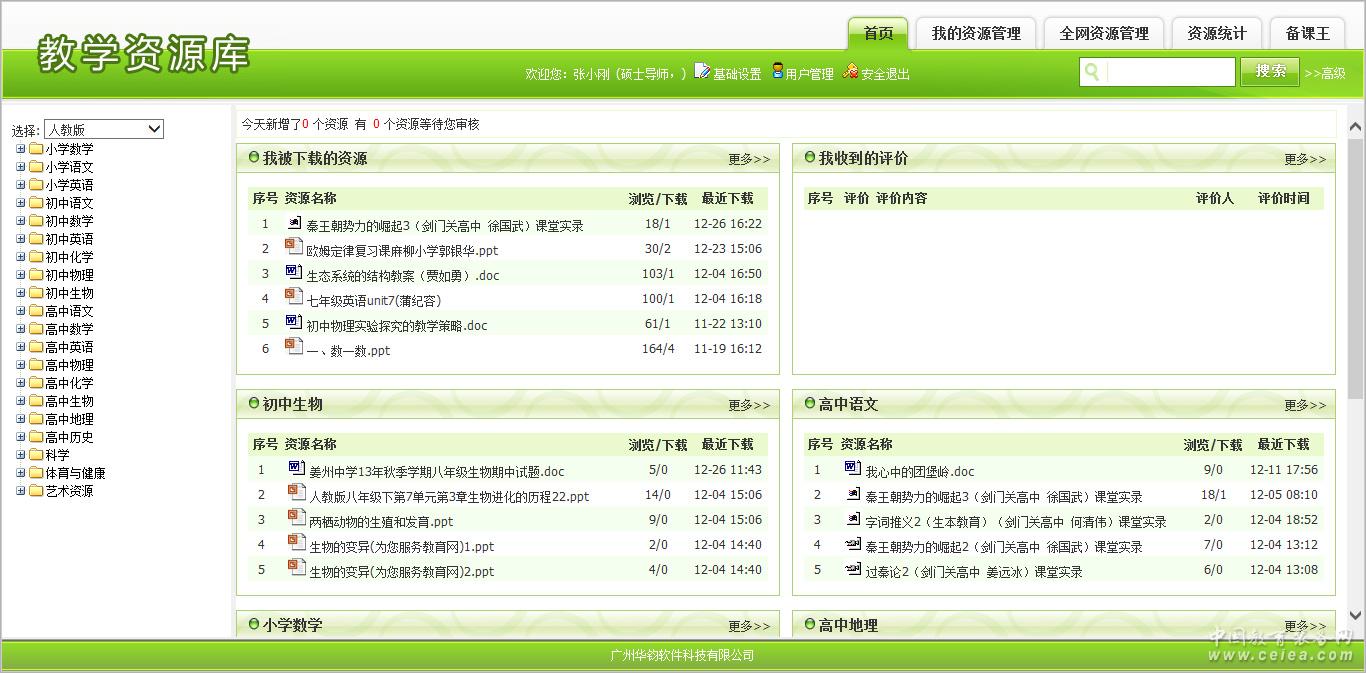The height and width of the screenshot is (673, 1366).
Task: Click the Word icon beside 生态系统的结构教案
Action: pyautogui.click(x=293, y=272)
